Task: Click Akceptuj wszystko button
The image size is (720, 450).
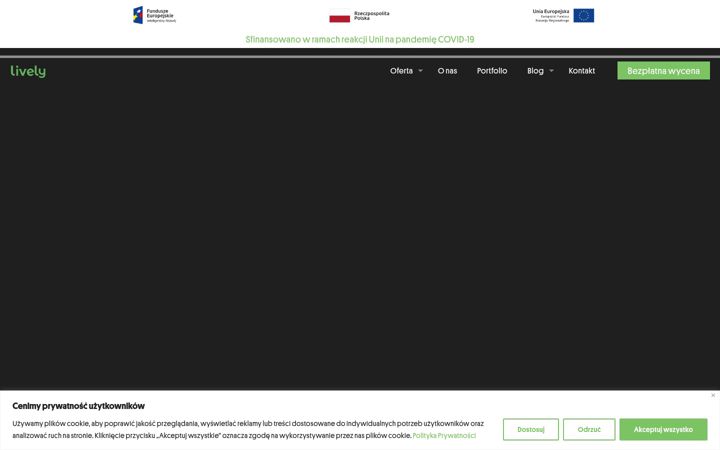Action: [x=664, y=429]
